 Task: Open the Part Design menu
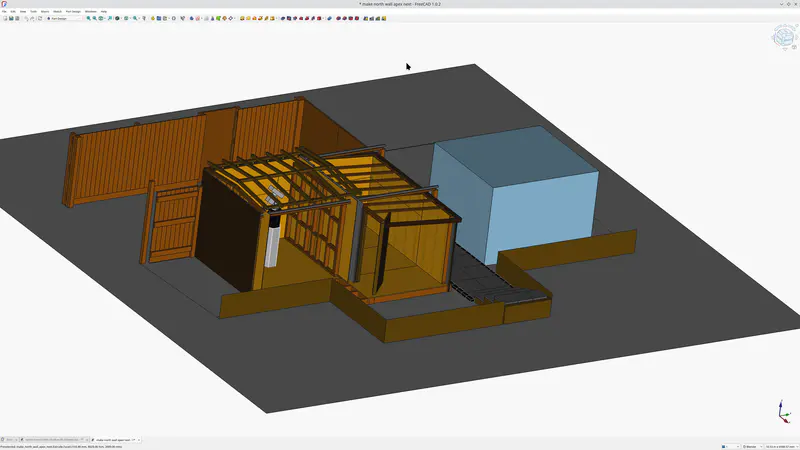pyautogui.click(x=73, y=11)
